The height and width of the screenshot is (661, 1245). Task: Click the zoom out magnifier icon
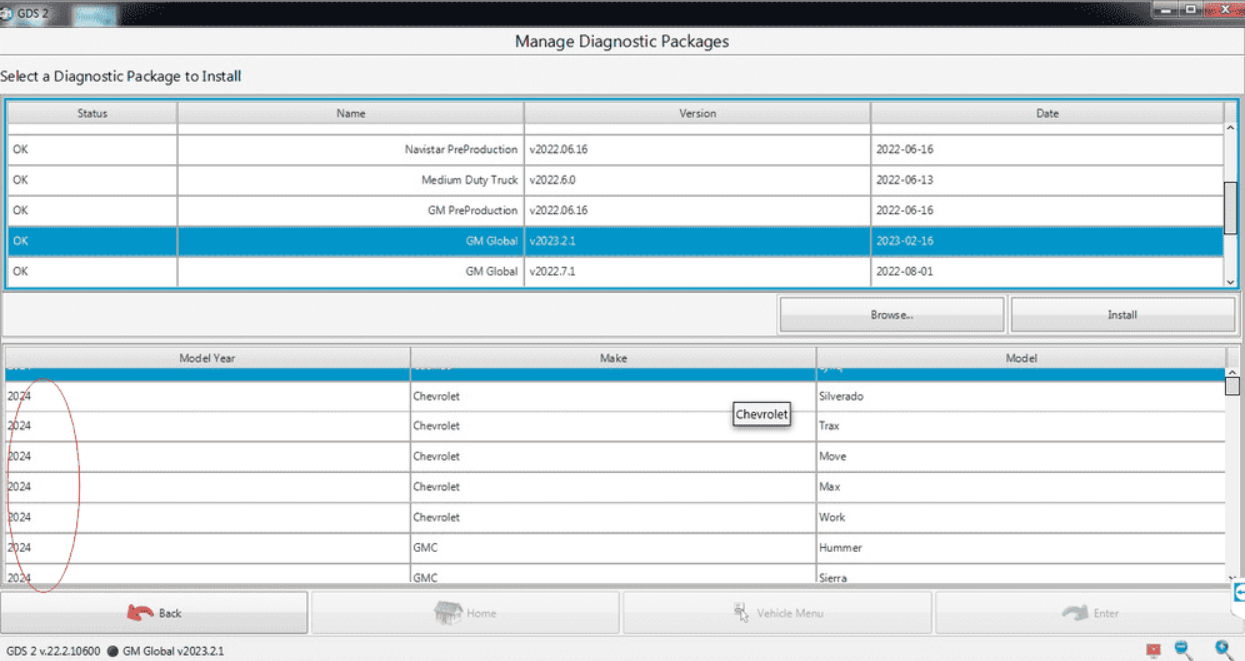click(1184, 650)
